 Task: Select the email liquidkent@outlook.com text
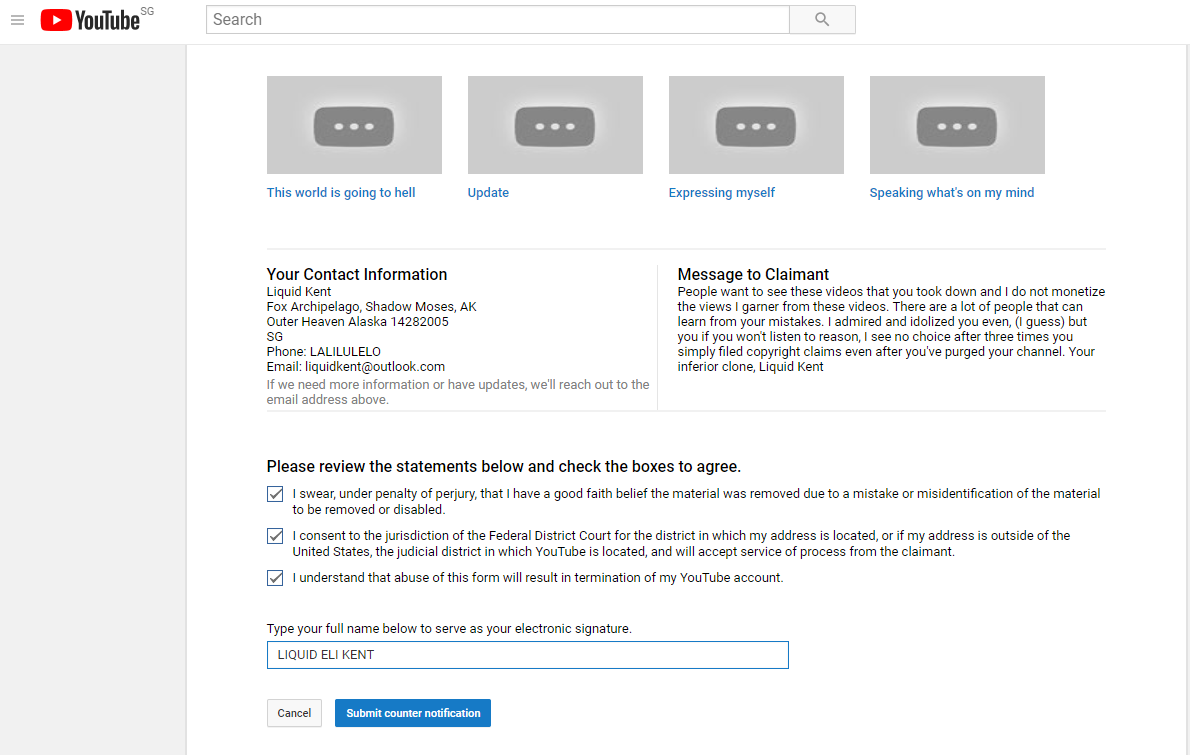tap(375, 366)
